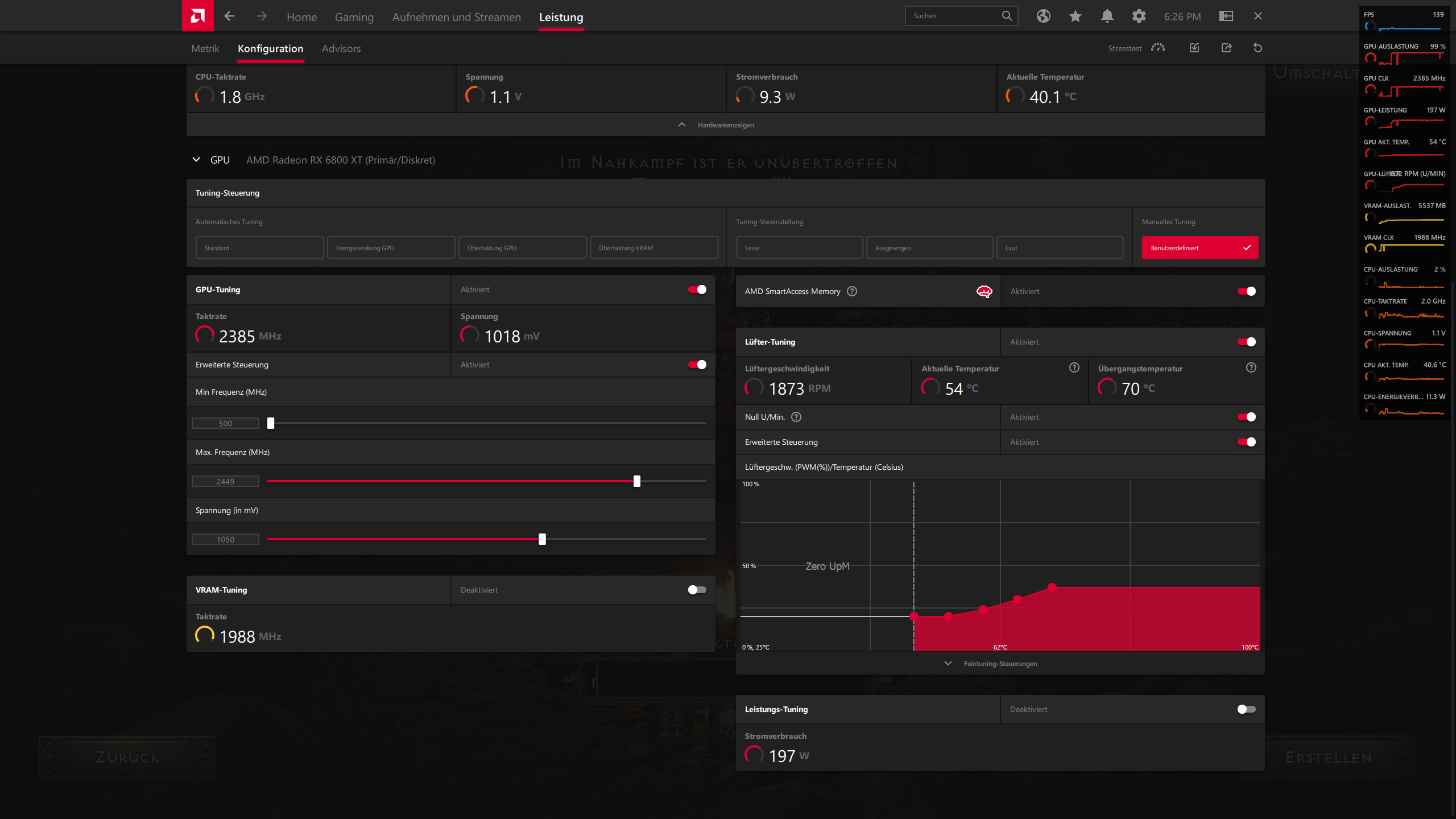Image resolution: width=1456 pixels, height=819 pixels.
Task: Open settings gear icon
Action: coord(1139,16)
